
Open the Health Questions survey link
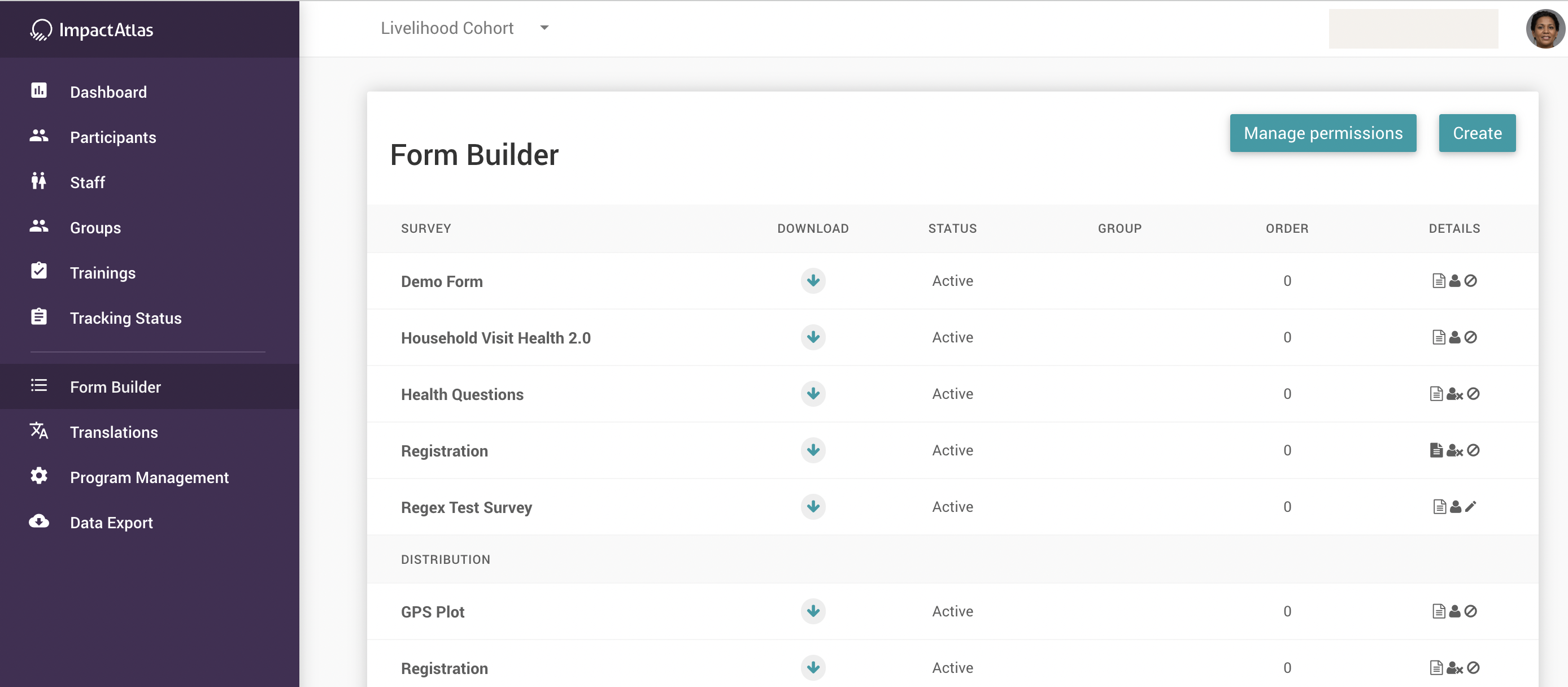(x=462, y=394)
